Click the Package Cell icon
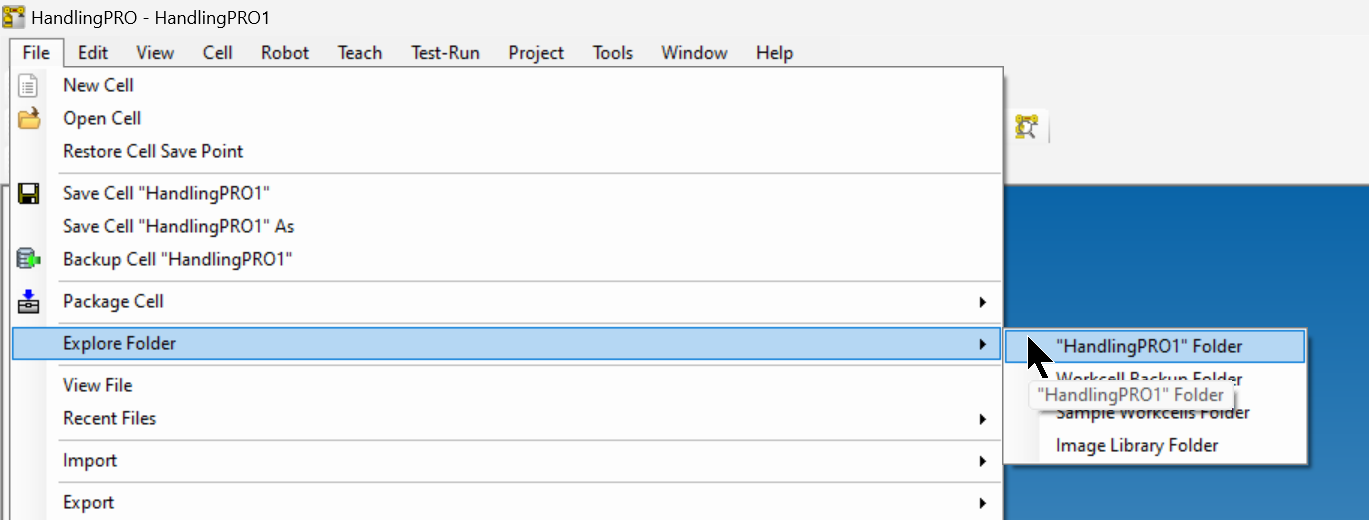 [x=29, y=302]
